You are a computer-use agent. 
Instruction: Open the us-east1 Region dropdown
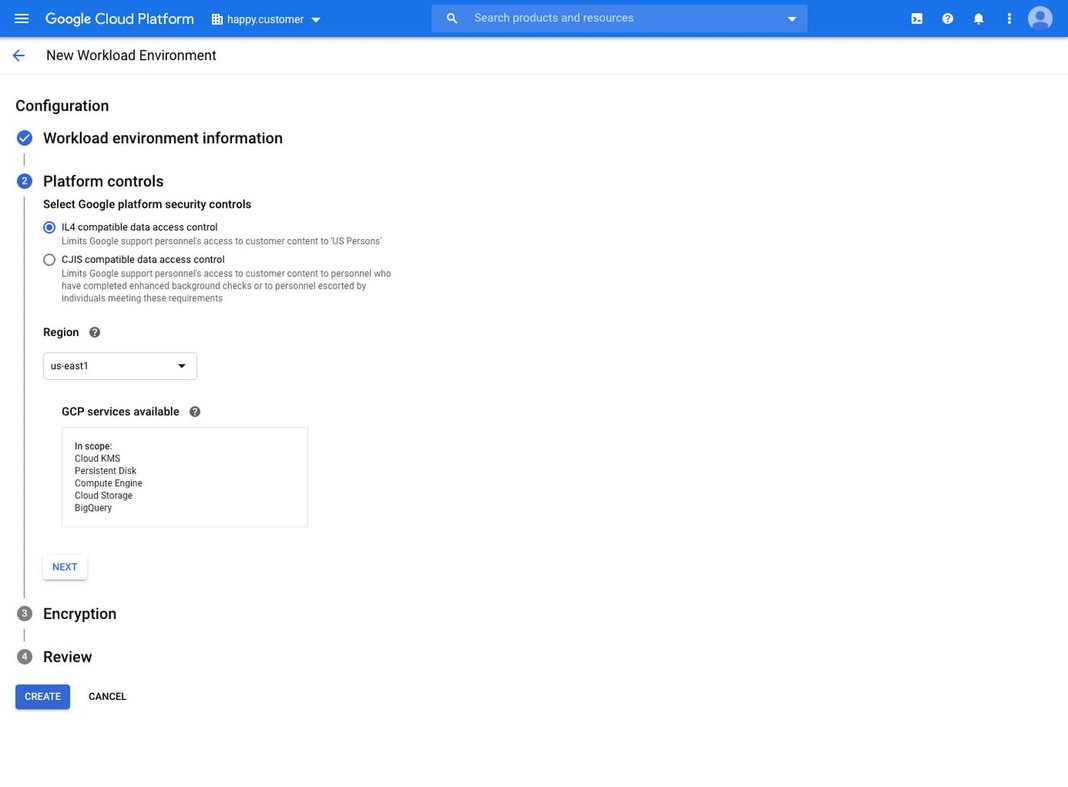pyautogui.click(x=120, y=366)
